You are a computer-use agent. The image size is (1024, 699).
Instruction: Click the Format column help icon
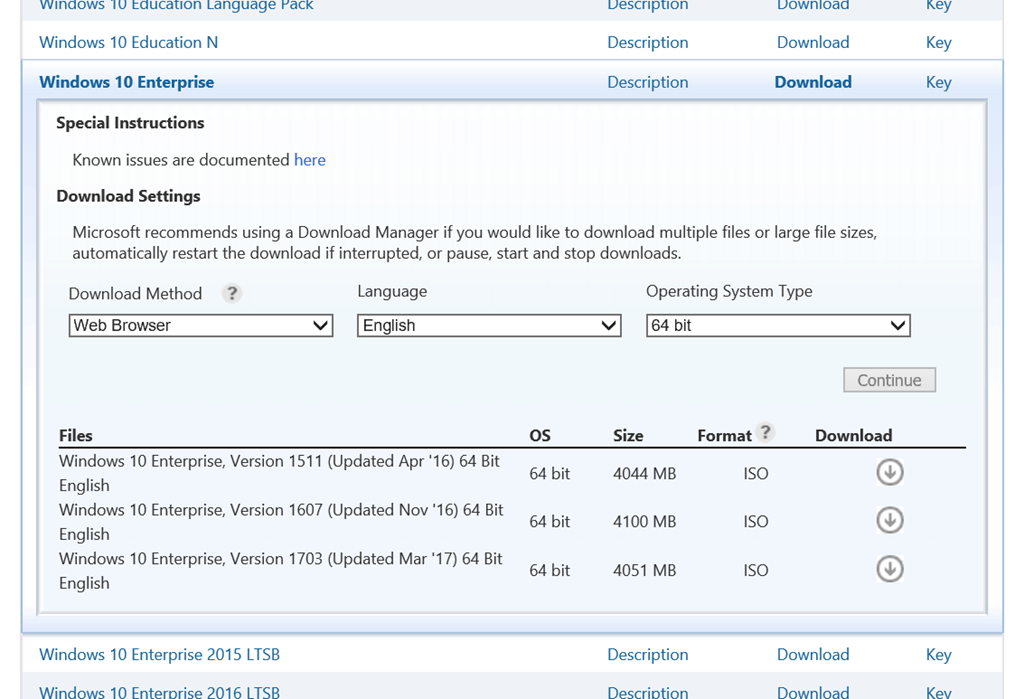pos(765,433)
